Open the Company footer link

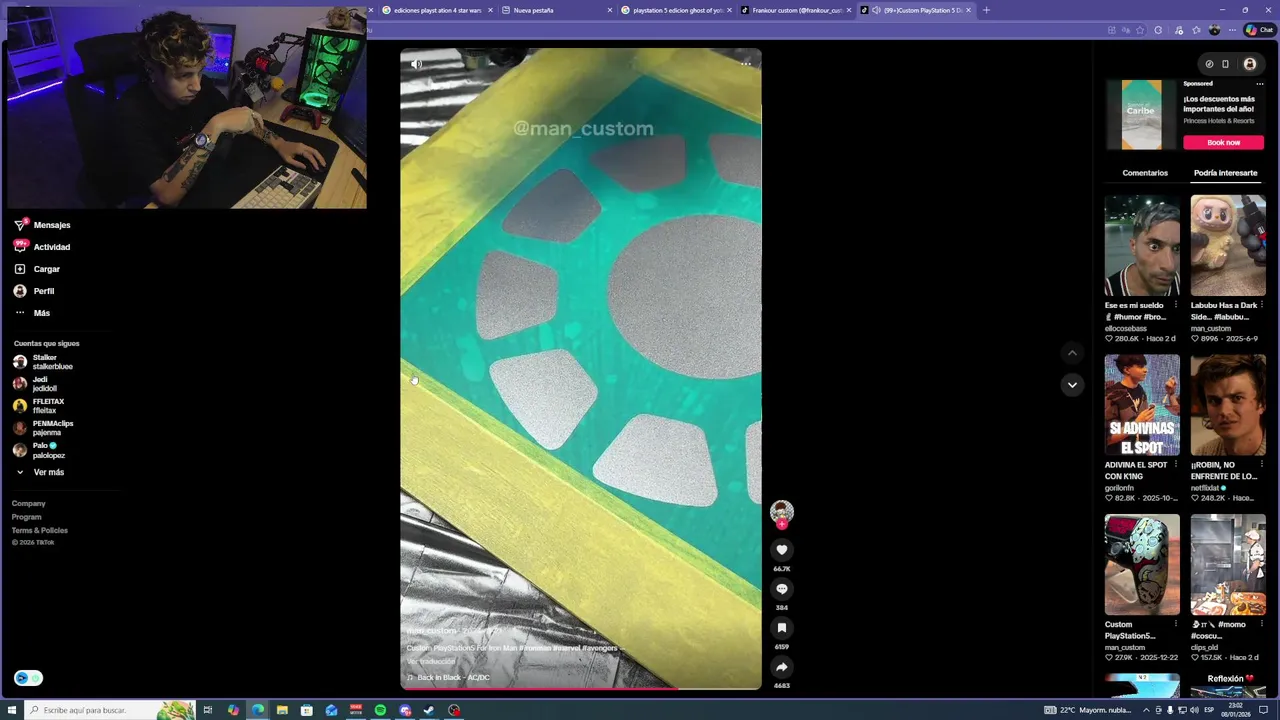[x=28, y=504]
